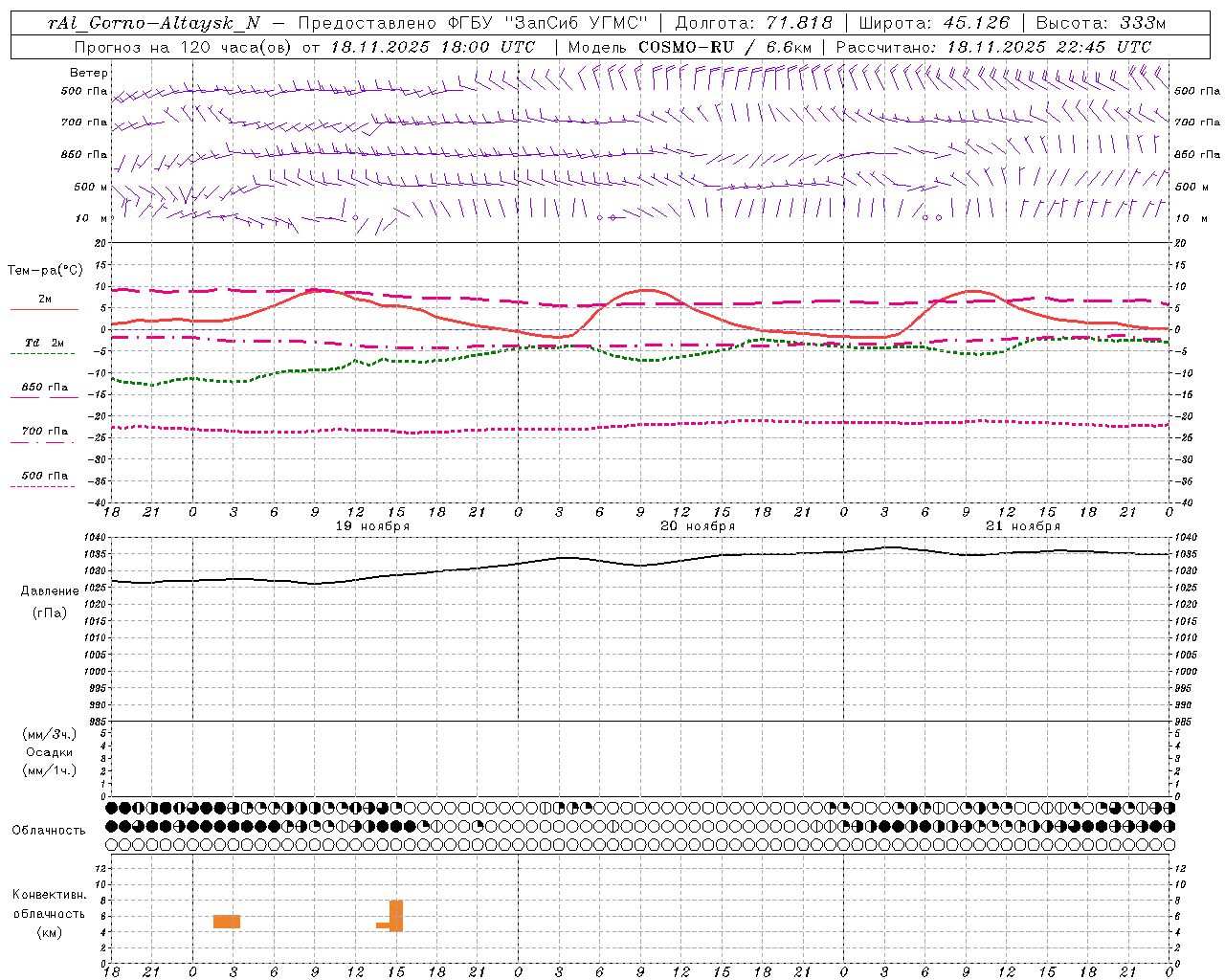This screenshot has height=980, width=1225.
Task: Click the right 700 гПа wind level label
Action: (x=1197, y=122)
